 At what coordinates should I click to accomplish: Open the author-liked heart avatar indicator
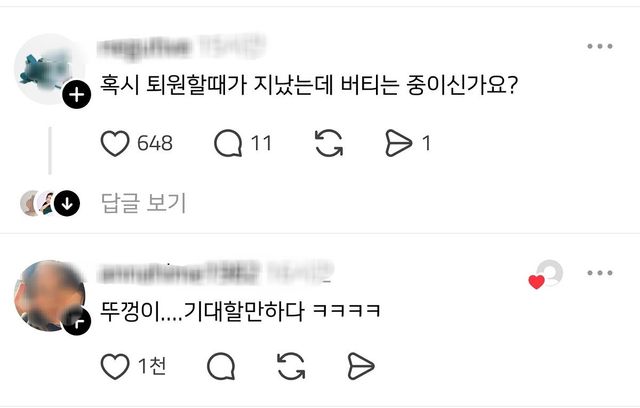[546, 274]
